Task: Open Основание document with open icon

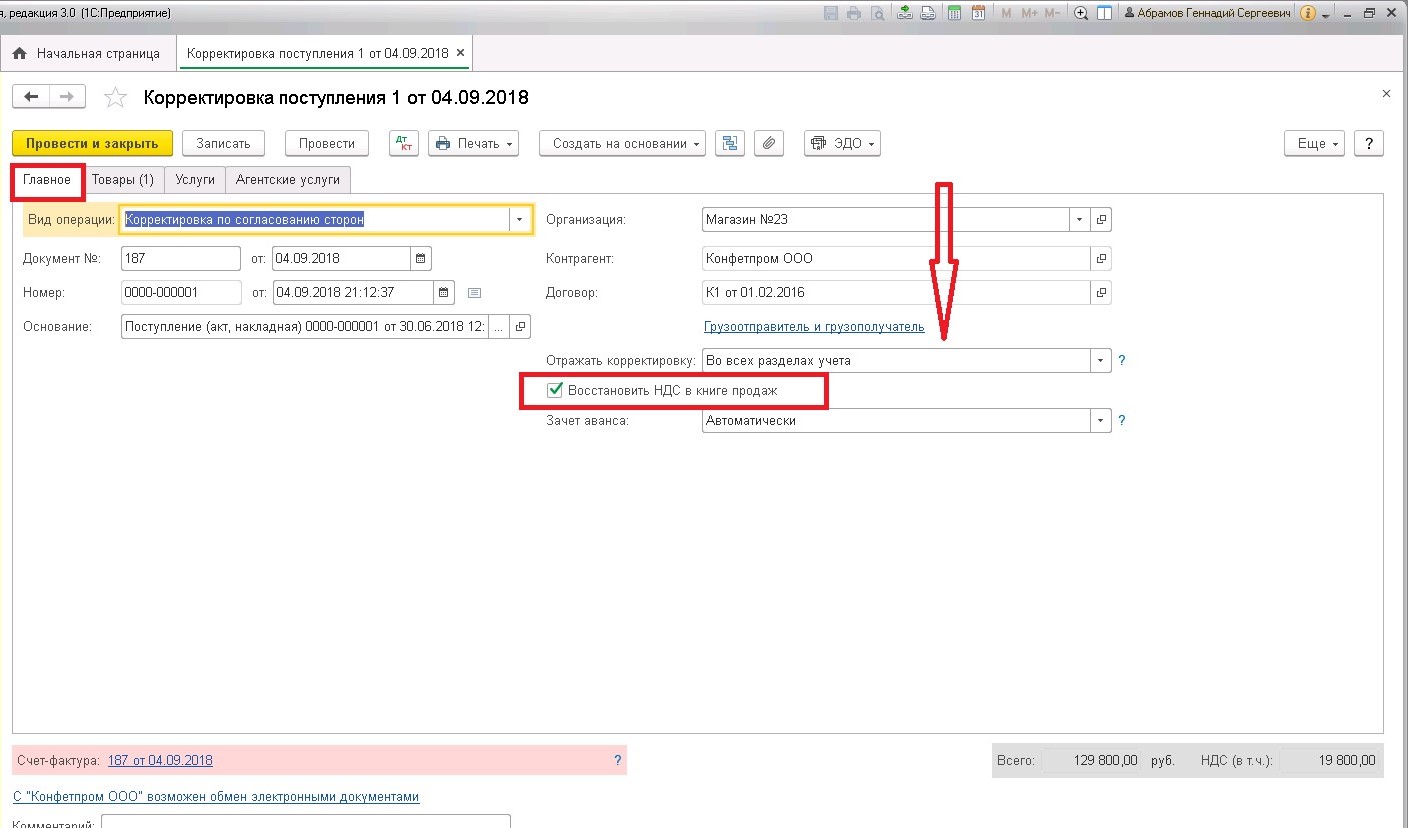Action: pos(520,326)
